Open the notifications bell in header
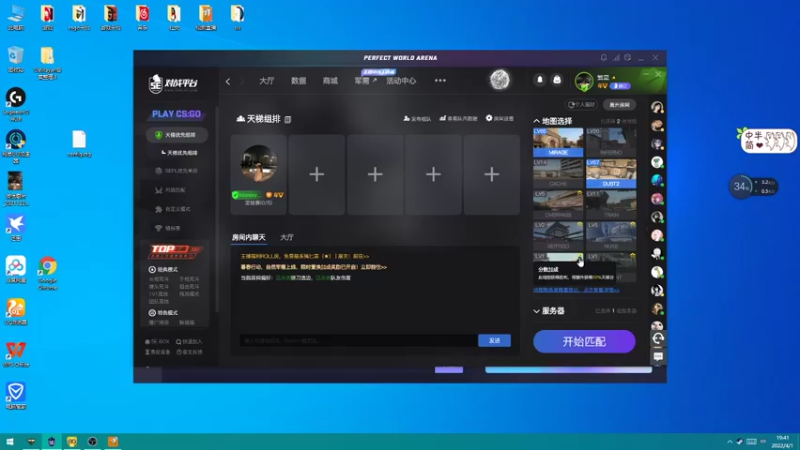The width and height of the screenshot is (800, 450). click(x=540, y=80)
